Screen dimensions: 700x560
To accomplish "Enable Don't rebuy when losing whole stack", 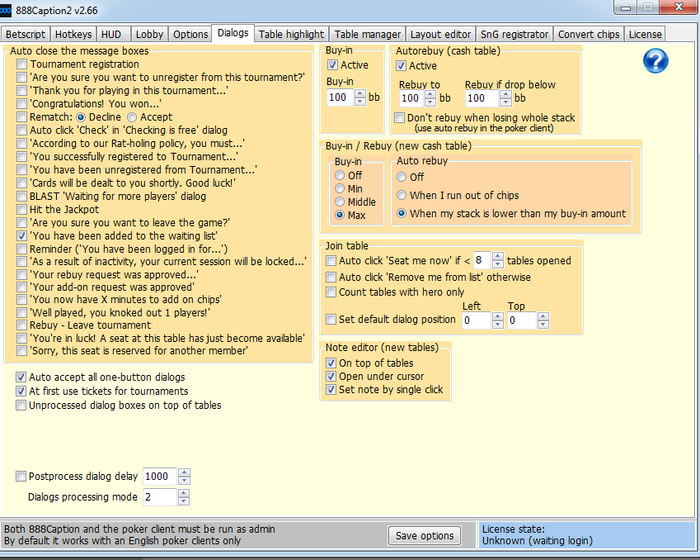I will (400, 118).
